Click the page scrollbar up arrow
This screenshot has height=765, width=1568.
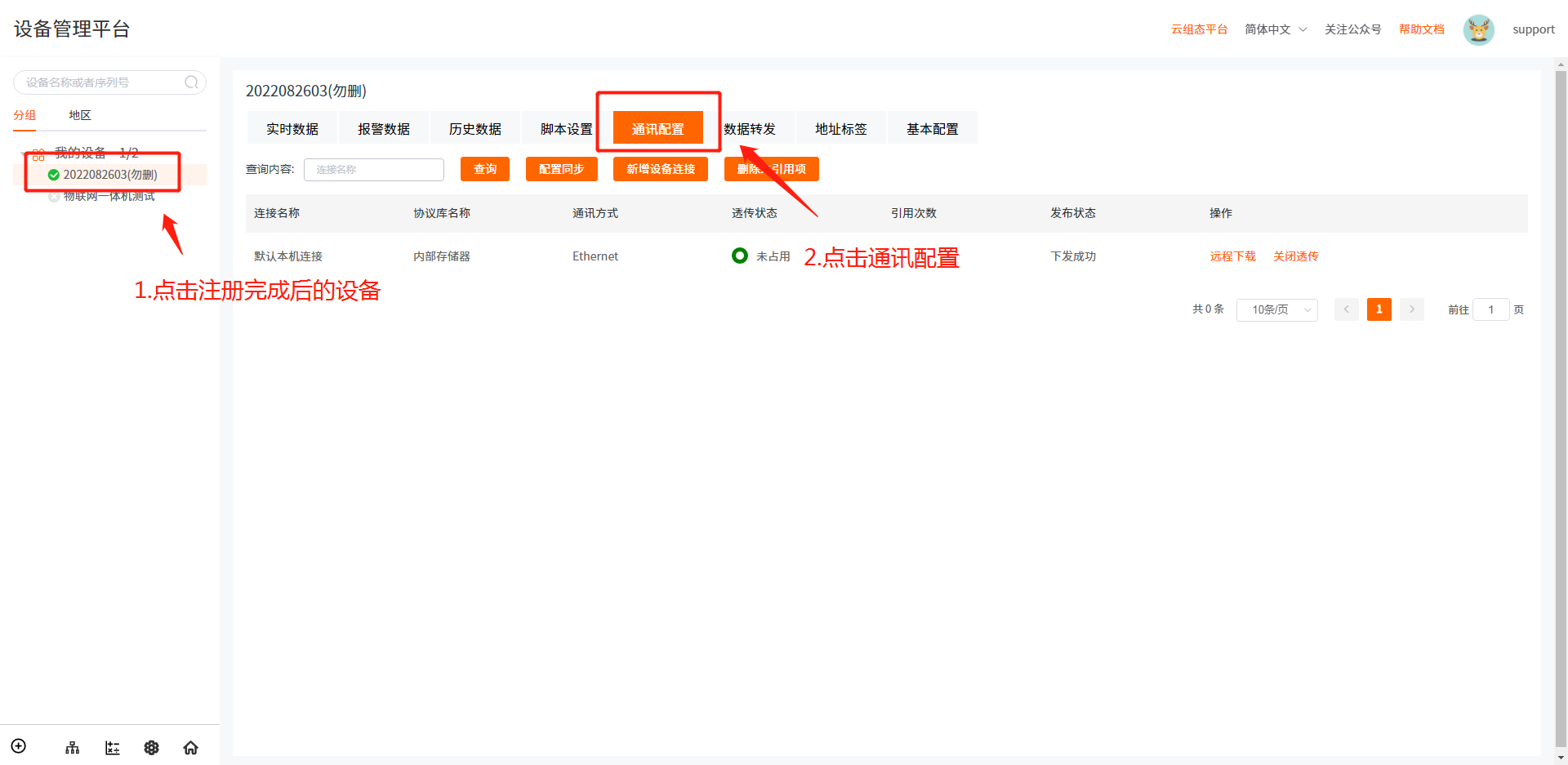pos(1561,64)
